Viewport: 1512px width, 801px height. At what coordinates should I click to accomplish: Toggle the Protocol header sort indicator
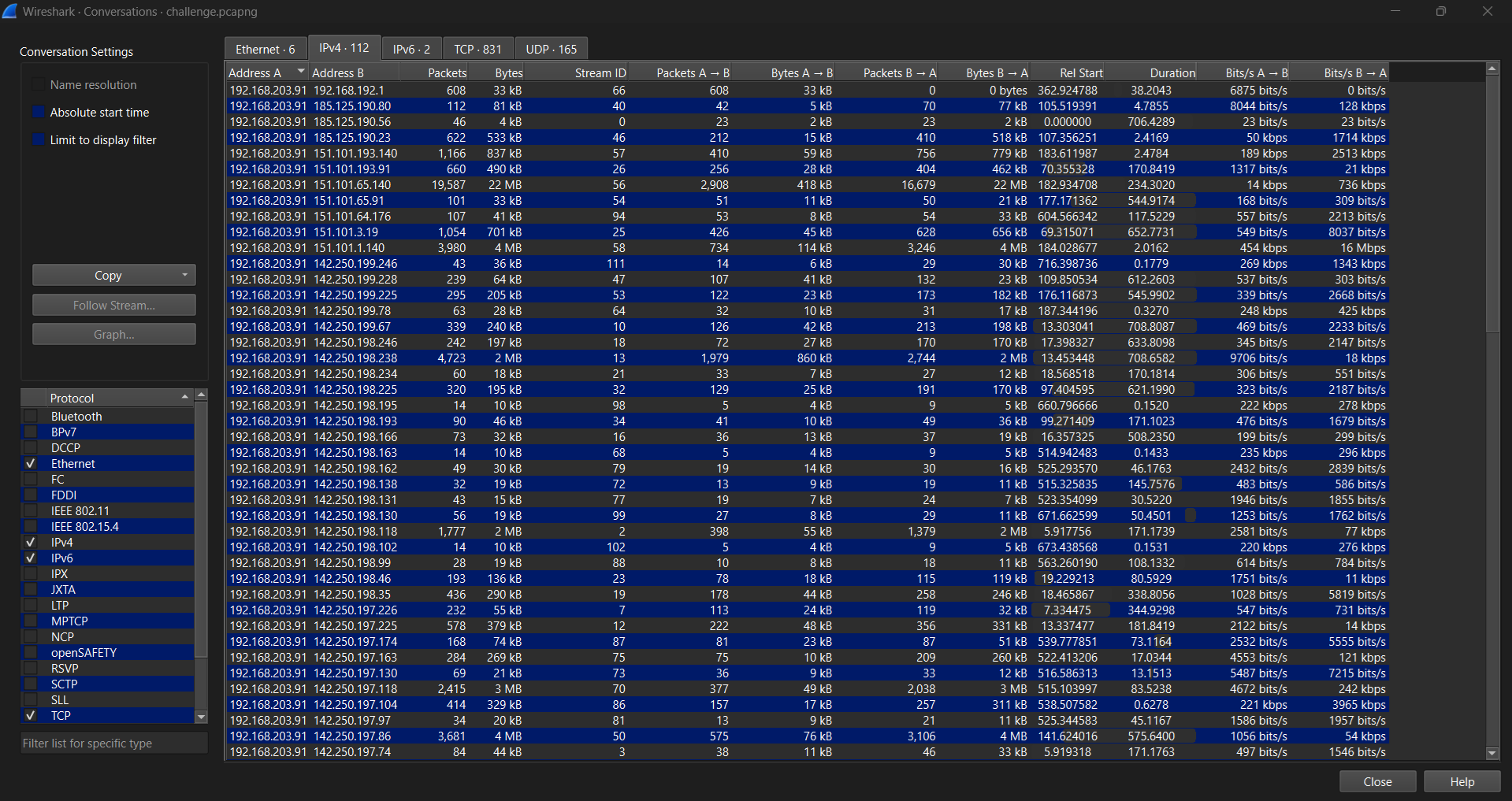[x=184, y=397]
